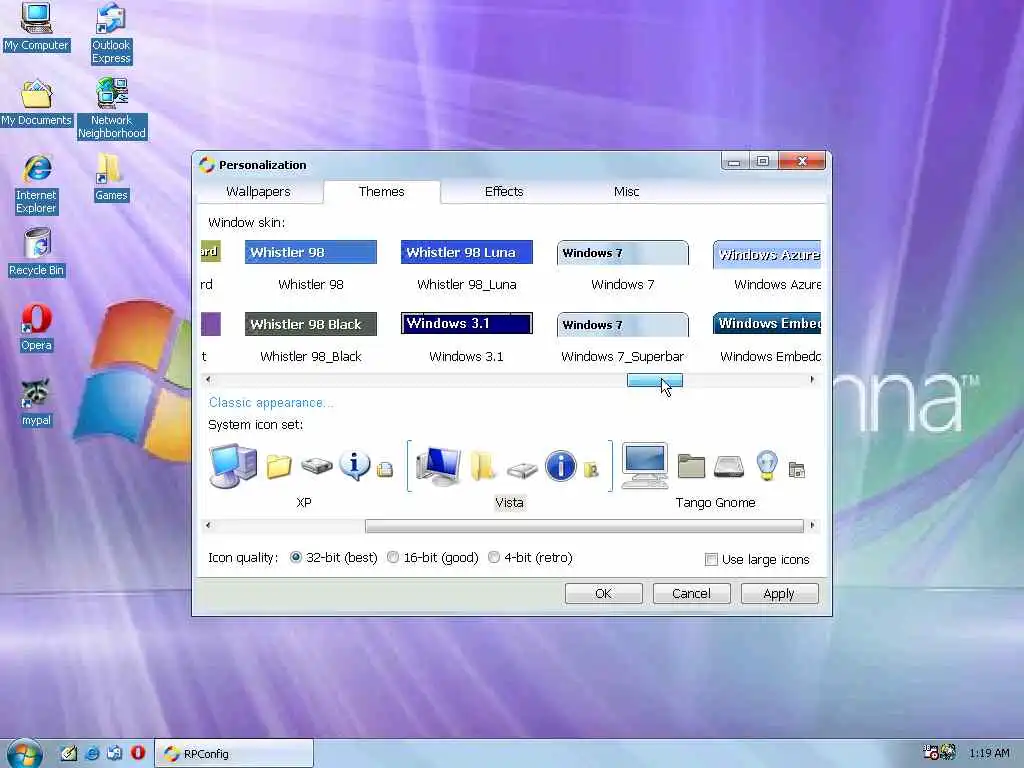The width and height of the screenshot is (1024, 768).
Task: Choose the Windows 3.1 window skin
Action: (x=467, y=338)
